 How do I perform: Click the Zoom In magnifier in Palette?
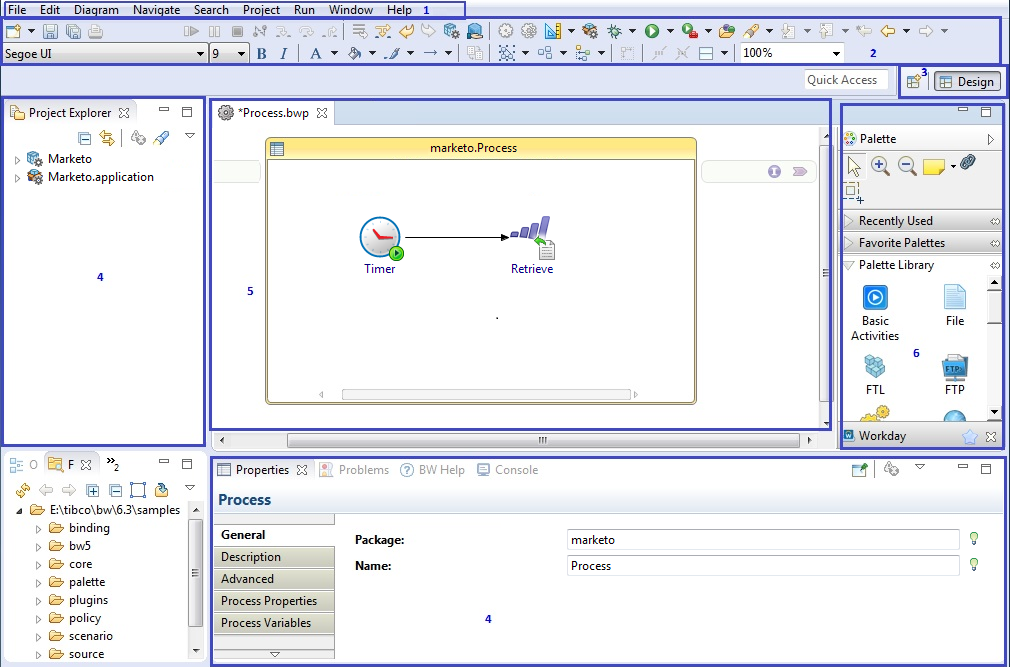880,166
